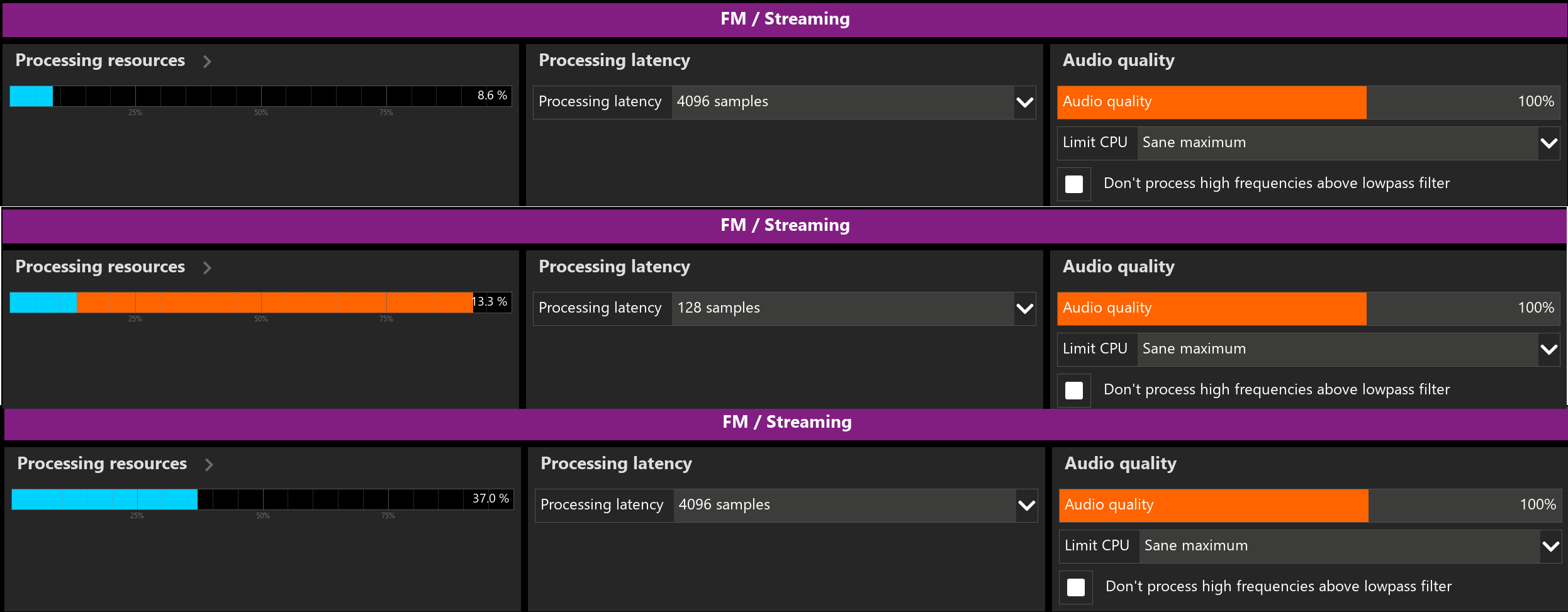Open the 4096 samples latency dropdown arrow, top panel

[1025, 102]
